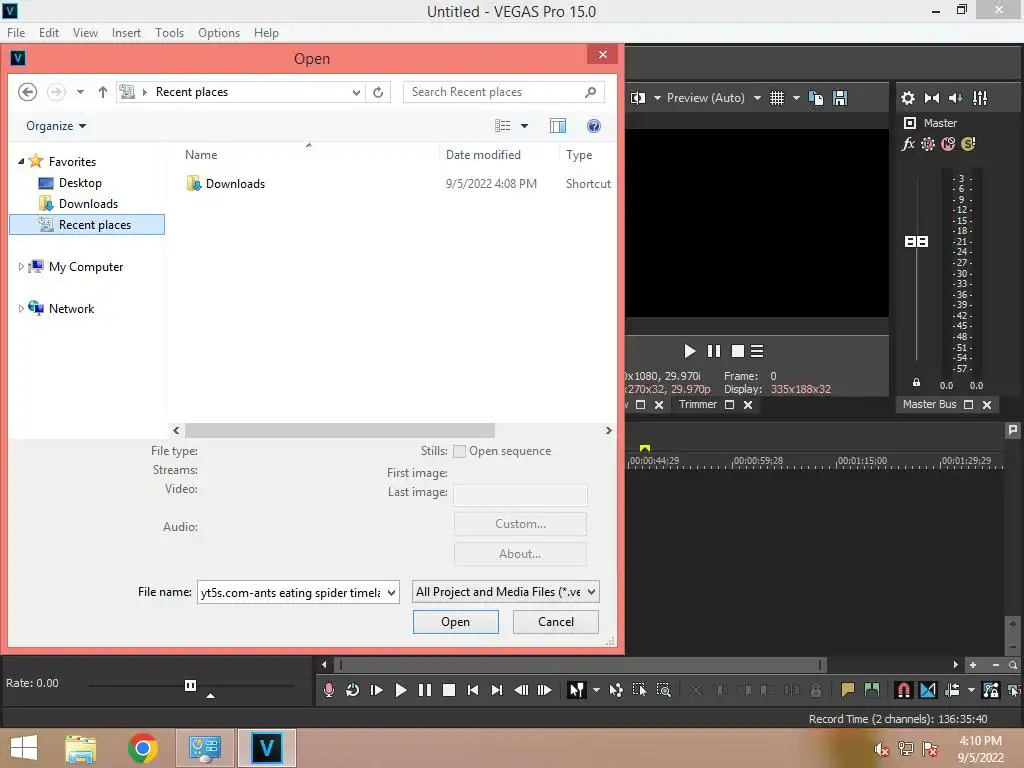Toggle Enable Snapping magnet icon

coord(904,690)
